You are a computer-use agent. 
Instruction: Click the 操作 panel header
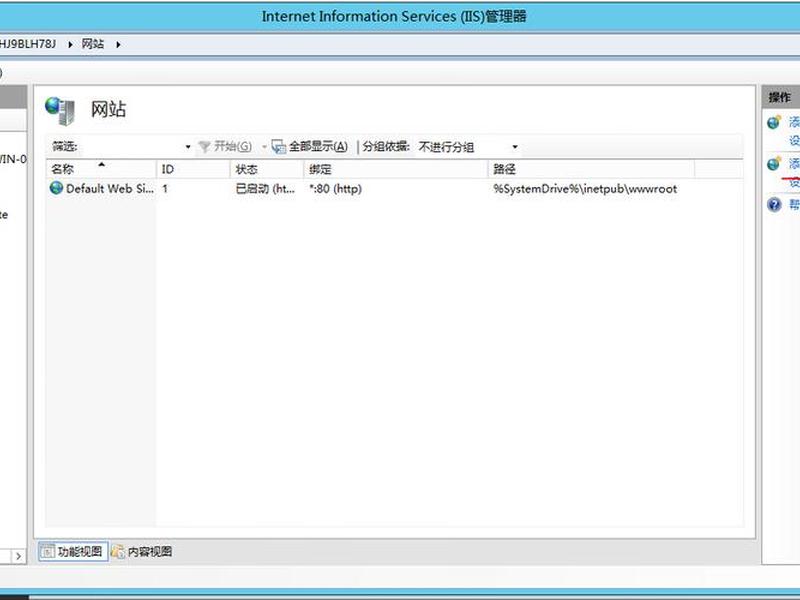pos(781,97)
